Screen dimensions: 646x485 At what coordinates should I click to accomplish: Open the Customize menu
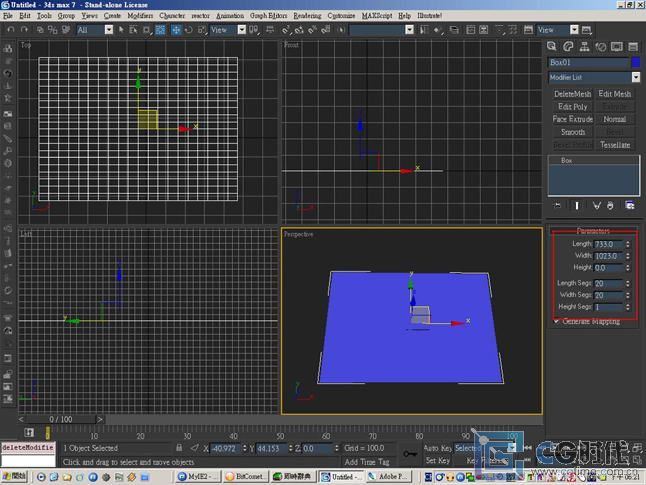341,16
